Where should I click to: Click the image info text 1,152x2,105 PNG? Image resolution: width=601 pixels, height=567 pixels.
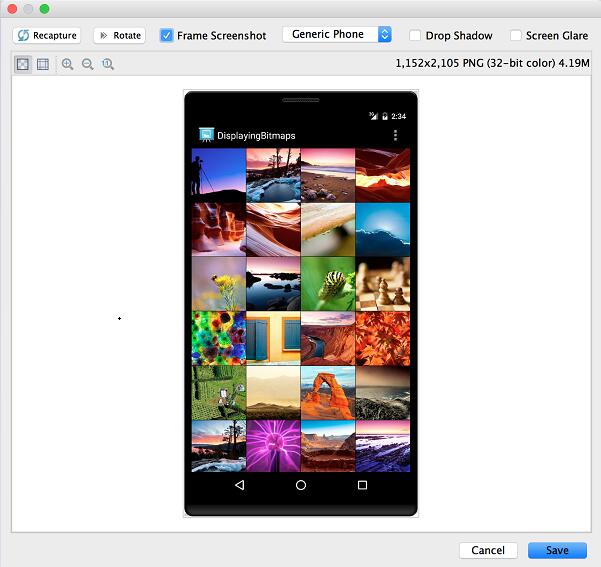tap(492, 63)
